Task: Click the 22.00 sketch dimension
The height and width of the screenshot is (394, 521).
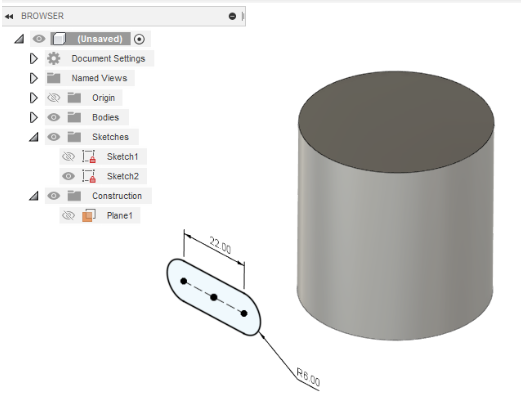Action: [220, 245]
